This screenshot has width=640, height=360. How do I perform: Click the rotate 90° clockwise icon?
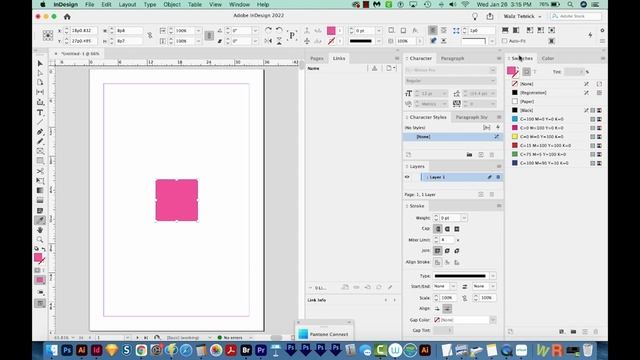tap(268, 31)
